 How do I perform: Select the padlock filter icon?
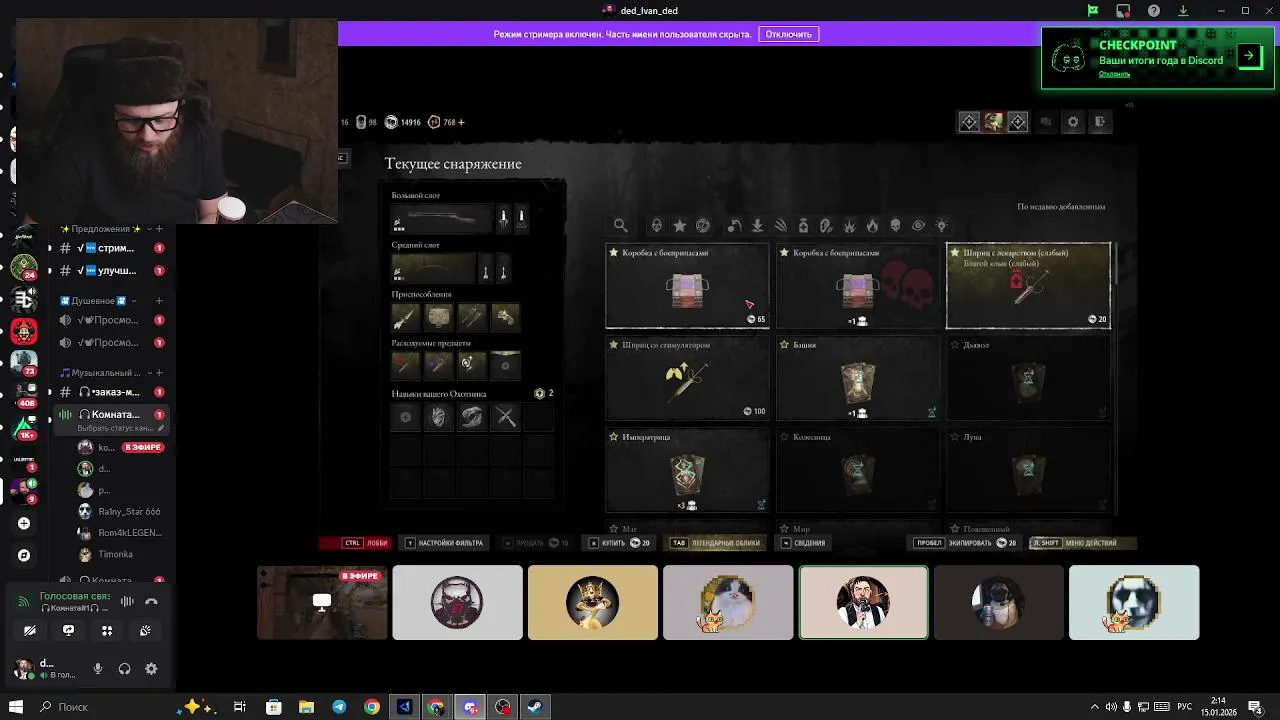tap(656, 226)
